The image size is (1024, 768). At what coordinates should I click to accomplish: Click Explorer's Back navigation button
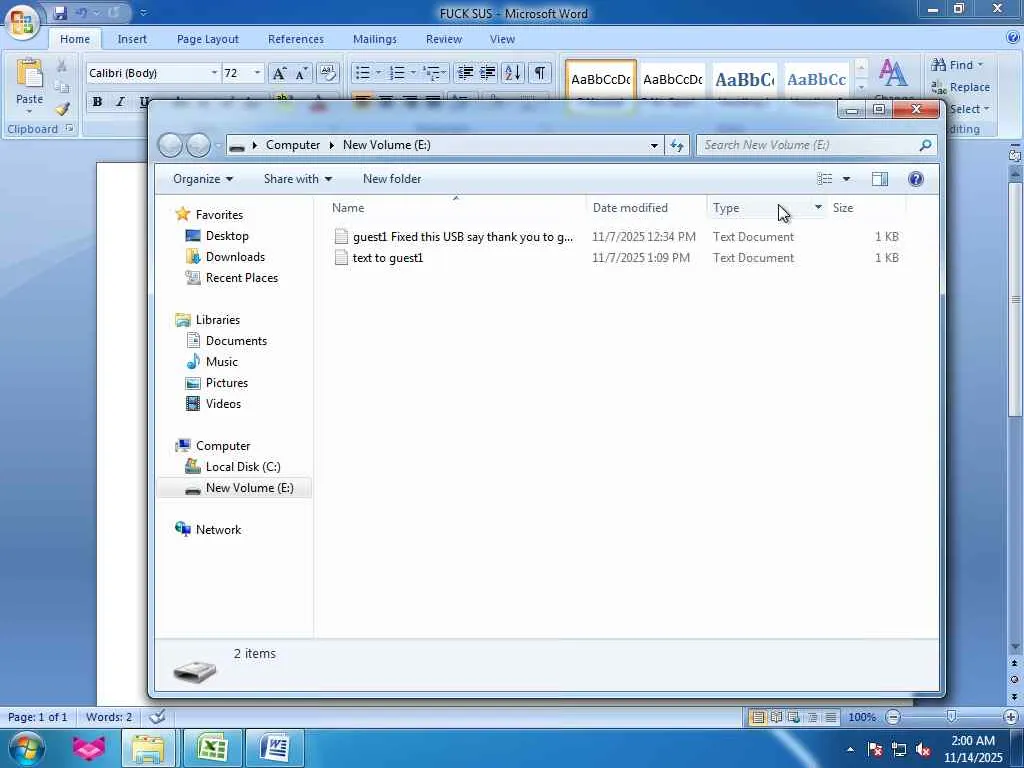point(170,145)
